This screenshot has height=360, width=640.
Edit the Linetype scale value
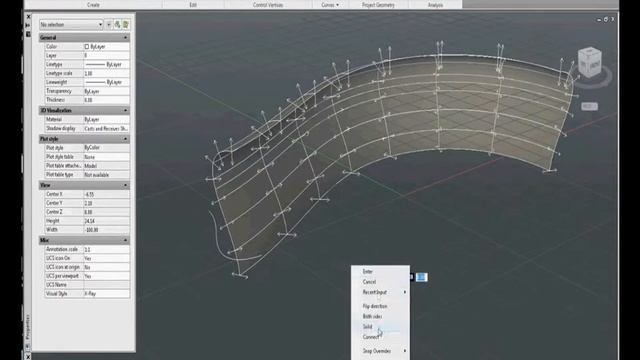[107, 73]
